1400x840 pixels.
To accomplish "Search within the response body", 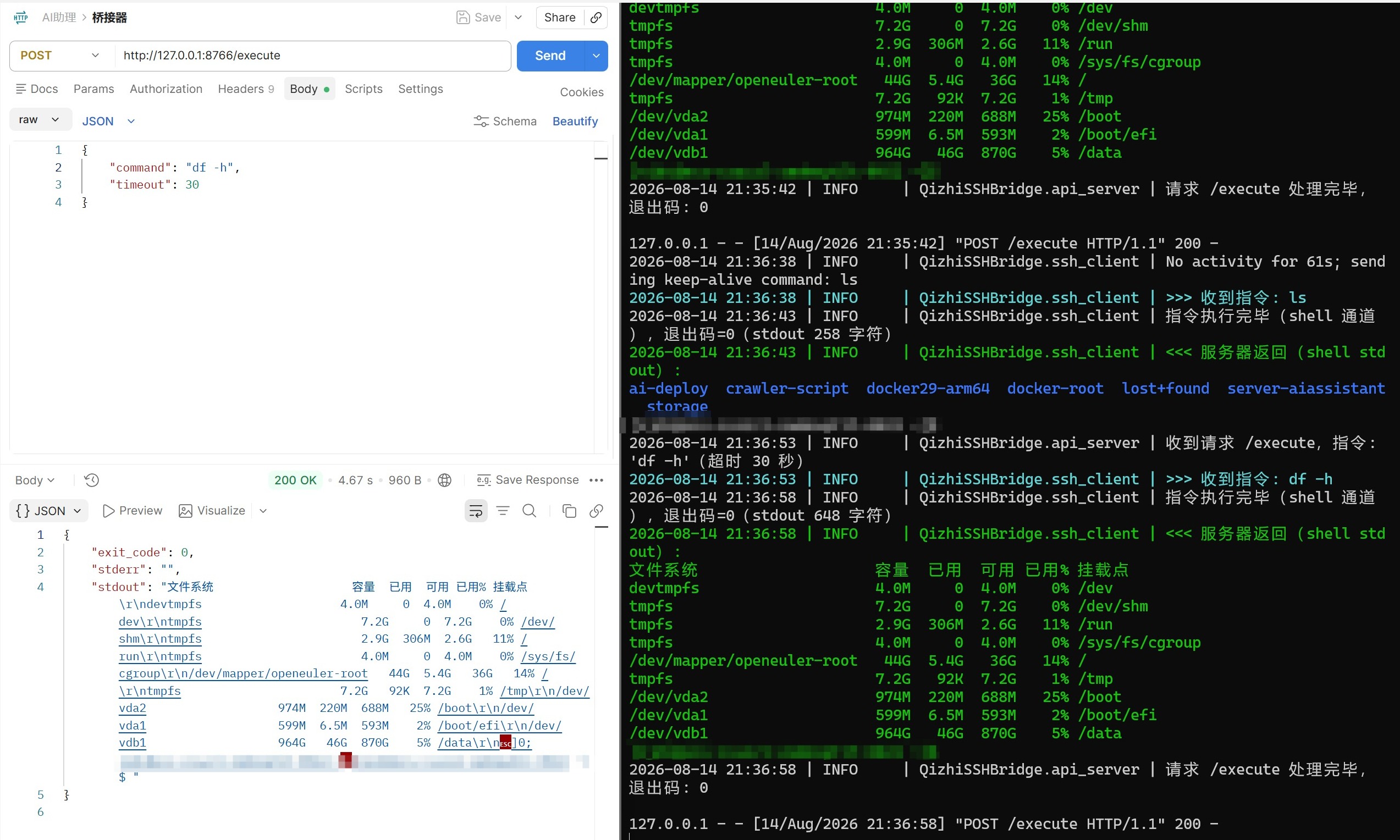I will [530, 511].
